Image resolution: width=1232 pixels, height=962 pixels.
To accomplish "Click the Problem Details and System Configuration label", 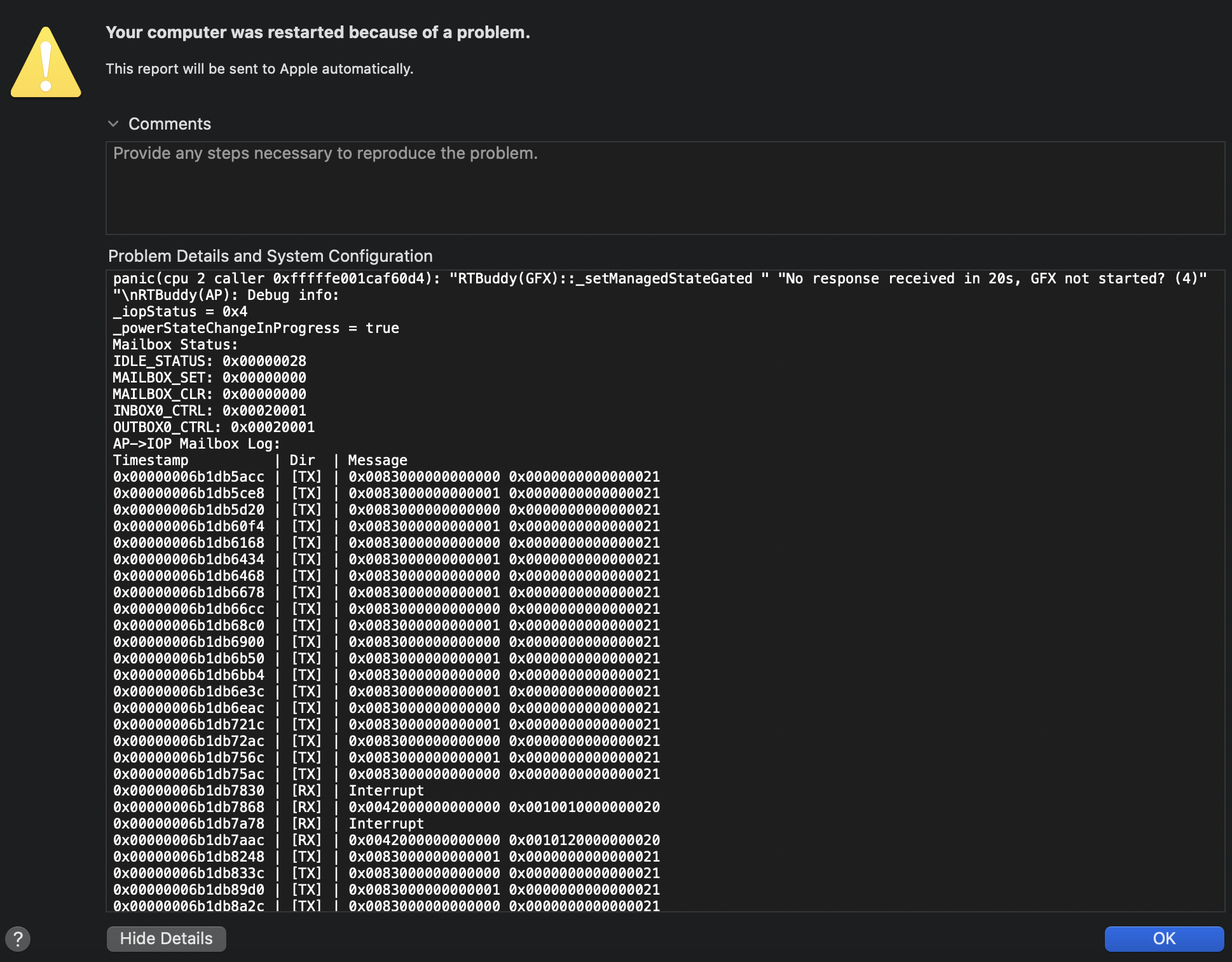I will point(270,256).
